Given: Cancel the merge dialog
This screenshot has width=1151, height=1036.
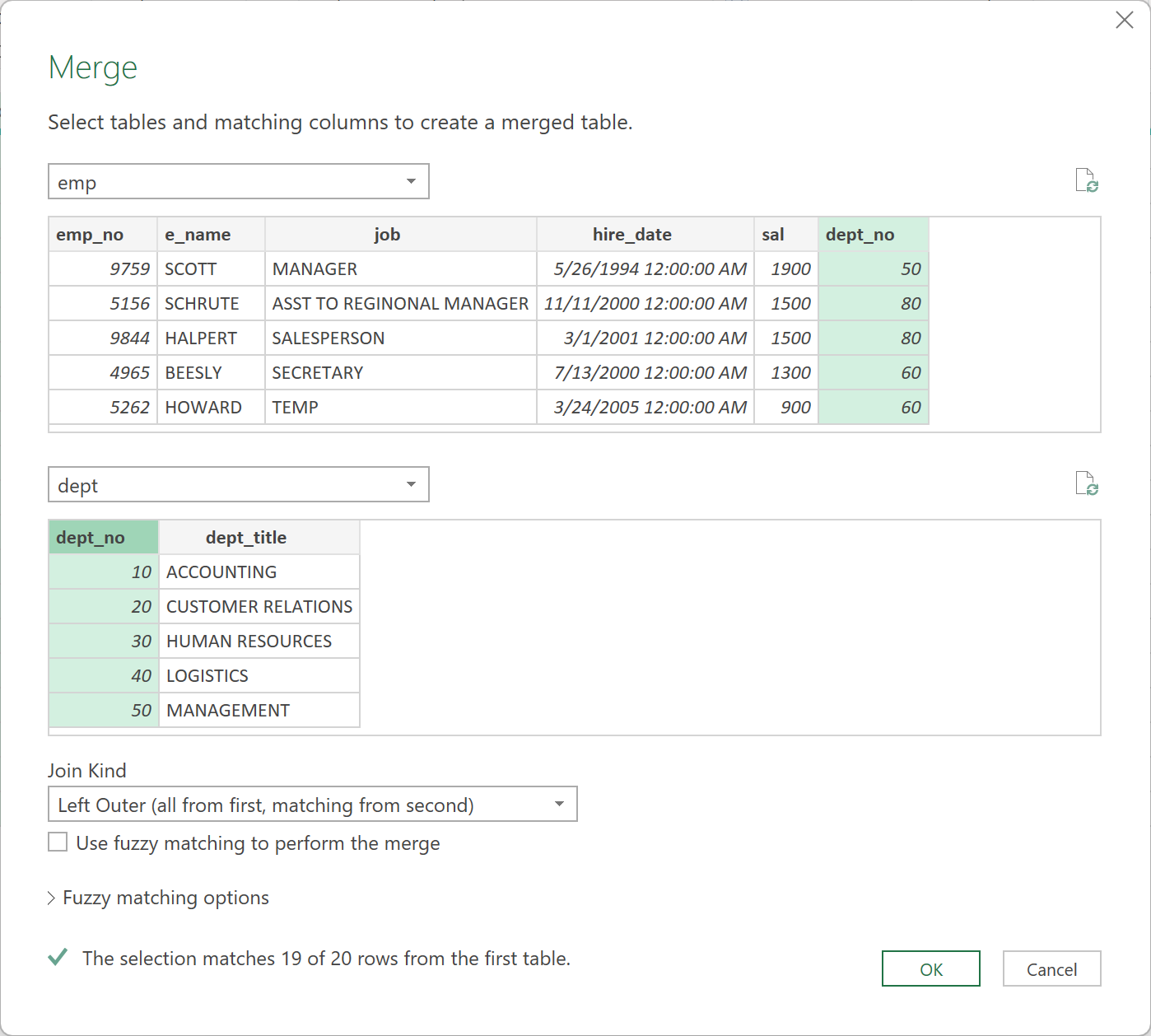Looking at the screenshot, I should point(1051,969).
